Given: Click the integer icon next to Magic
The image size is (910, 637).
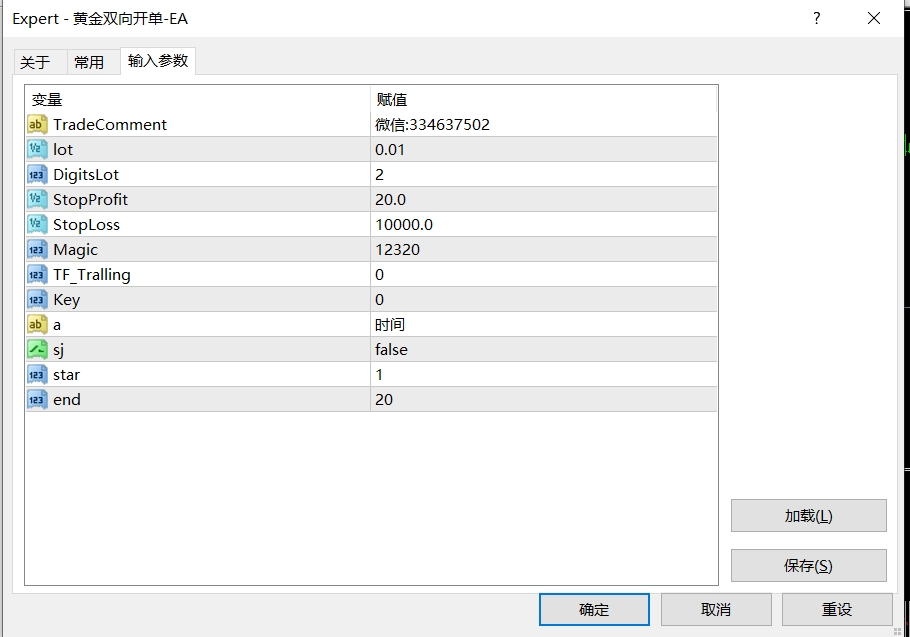Looking at the screenshot, I should tap(38, 249).
